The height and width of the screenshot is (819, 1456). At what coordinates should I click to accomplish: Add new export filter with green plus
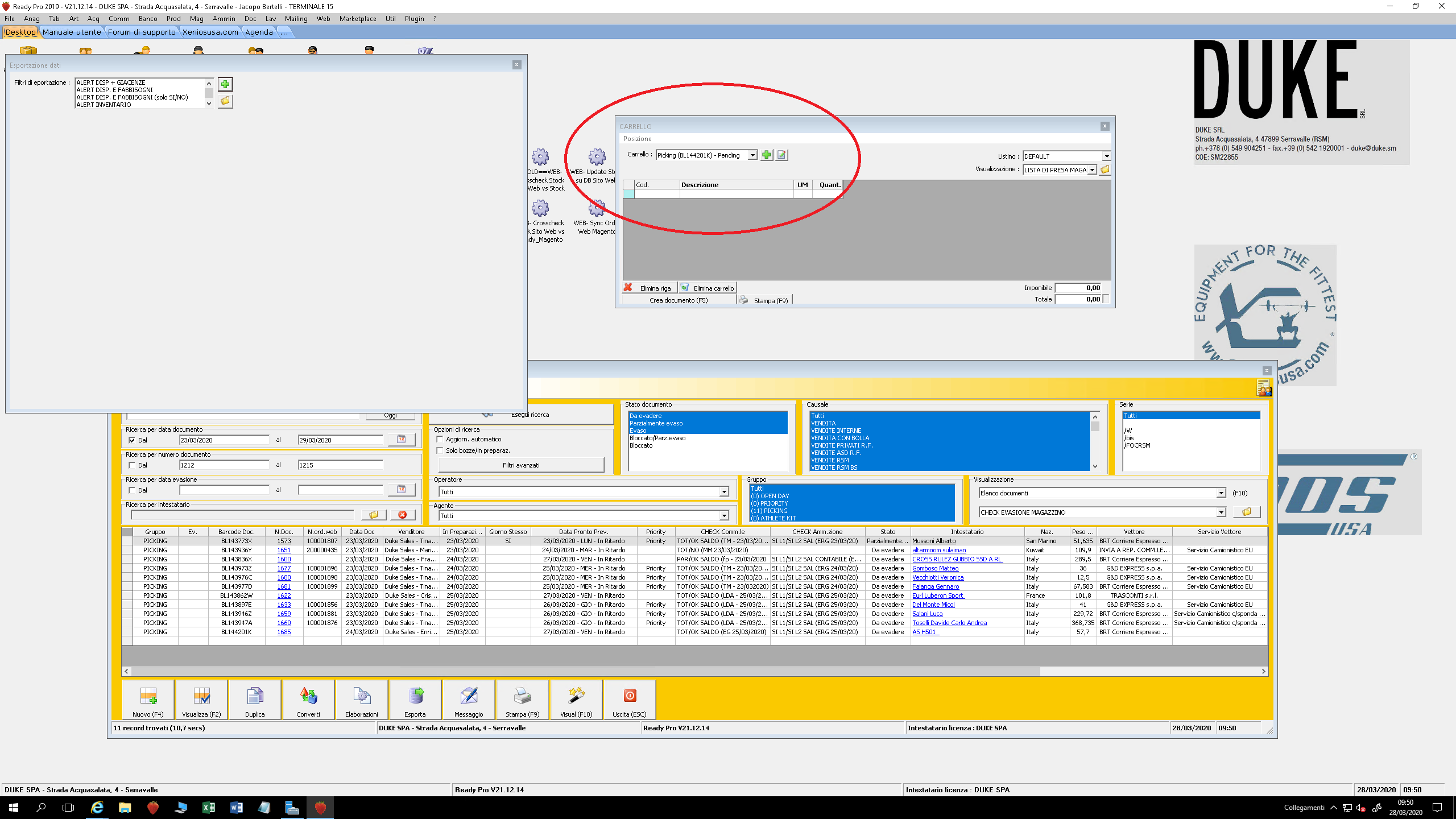tap(225, 84)
